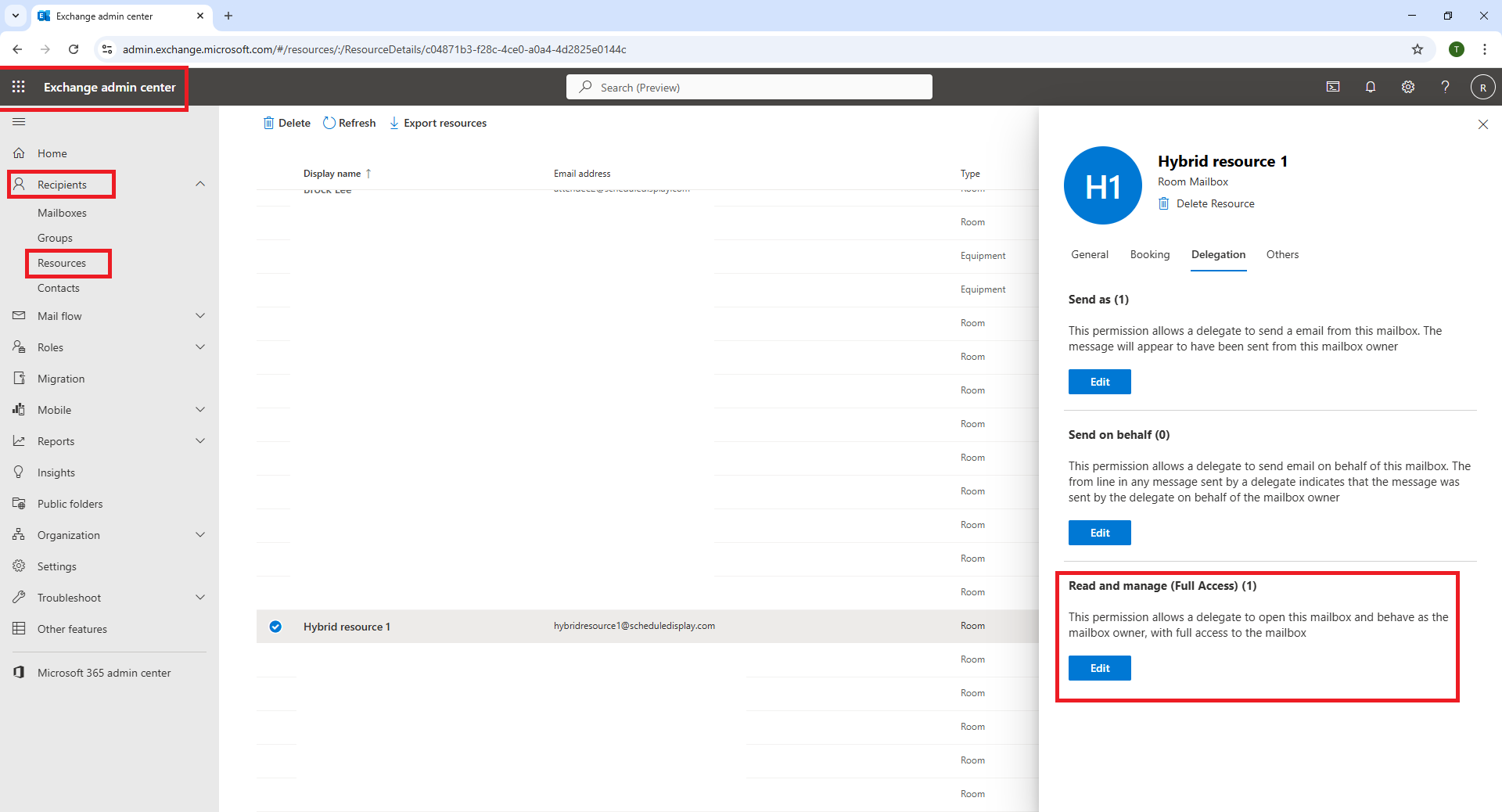Switch to the Booking tab
The height and width of the screenshot is (812, 1502).
pyautogui.click(x=1150, y=254)
